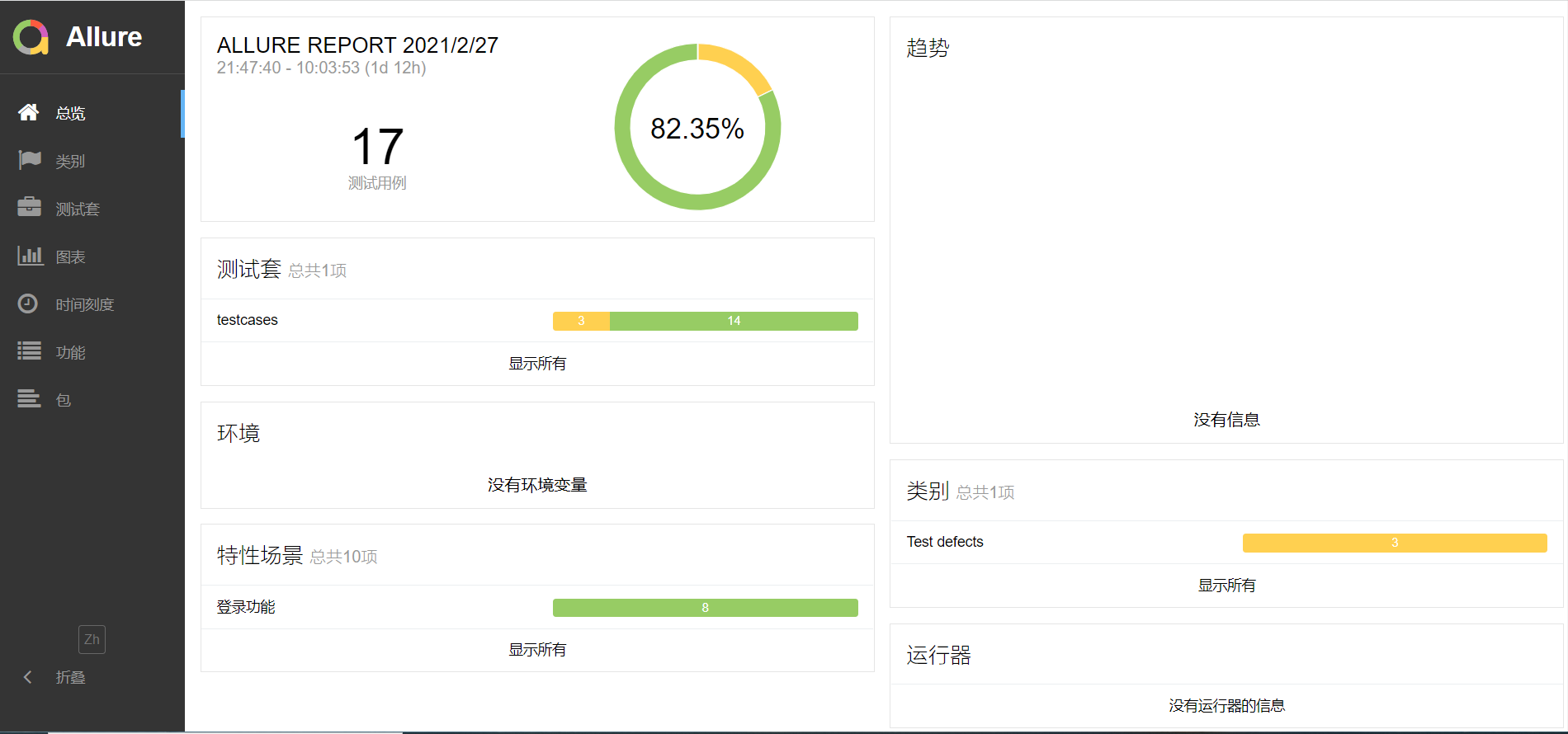Image resolution: width=1568 pixels, height=734 pixels.
Task: Click the yellow arc of the donut chart
Action: pyautogui.click(x=739, y=64)
